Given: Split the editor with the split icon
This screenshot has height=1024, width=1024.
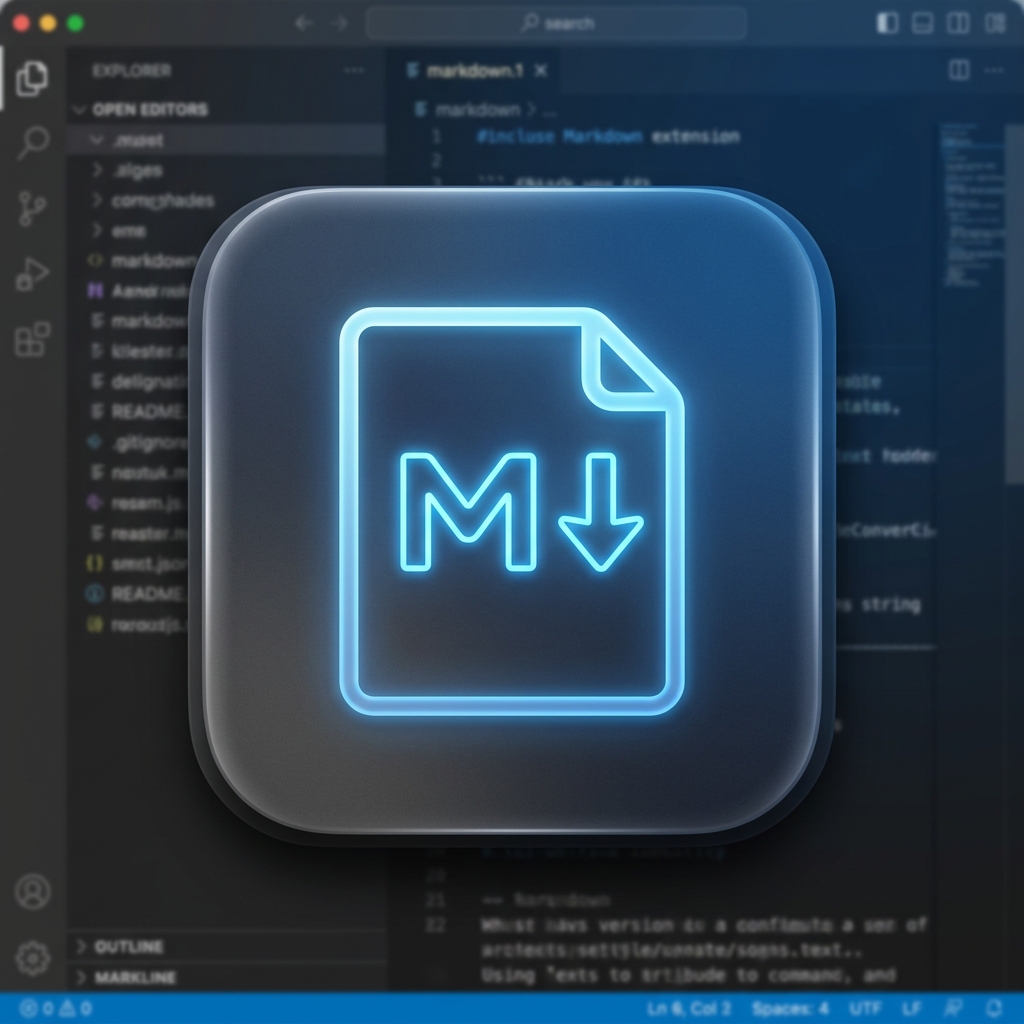Looking at the screenshot, I should click(x=959, y=70).
